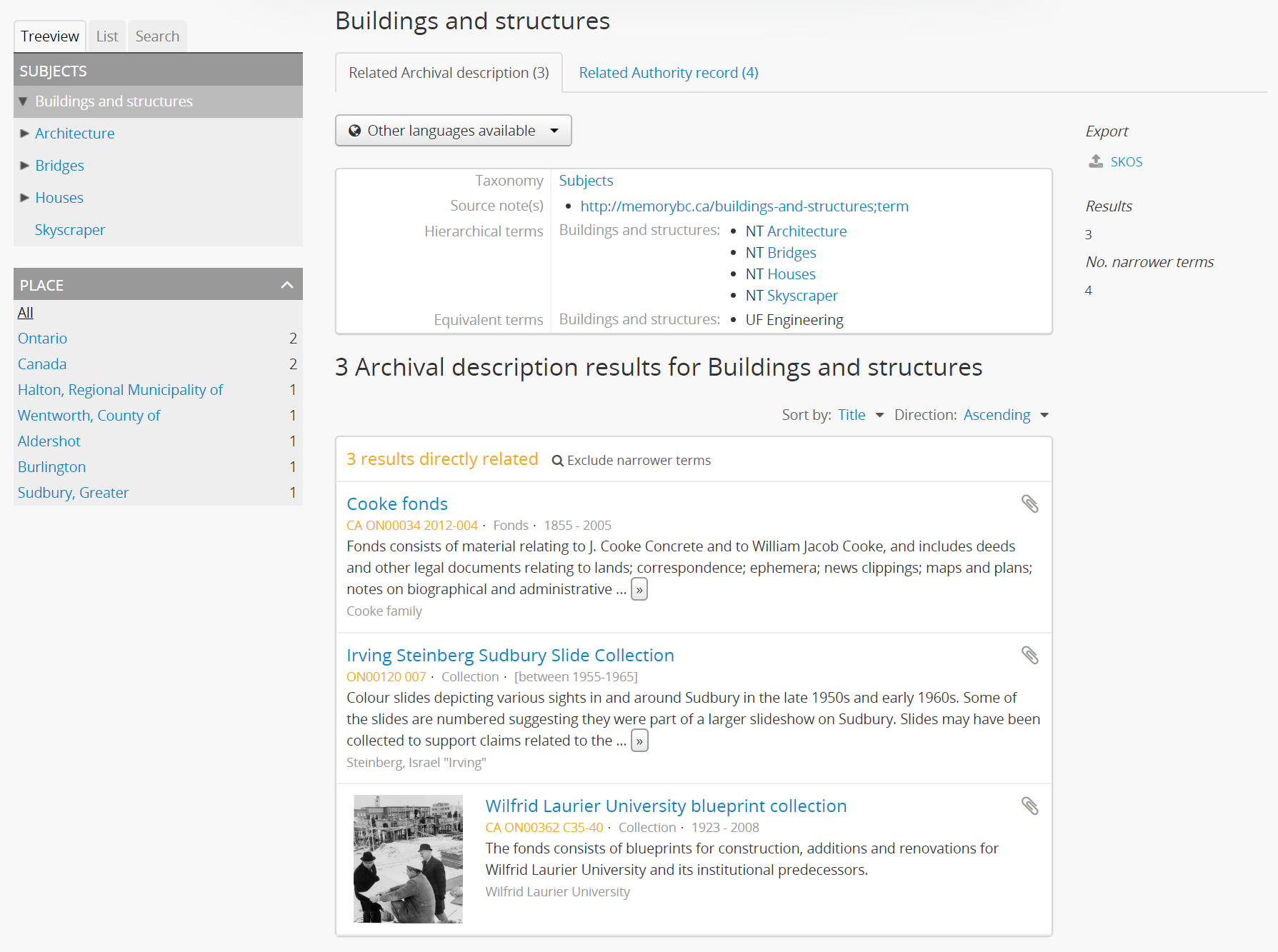This screenshot has height=952, width=1278.
Task: Click the magnifier beside Exclude narrower terms
Action: [x=557, y=460]
